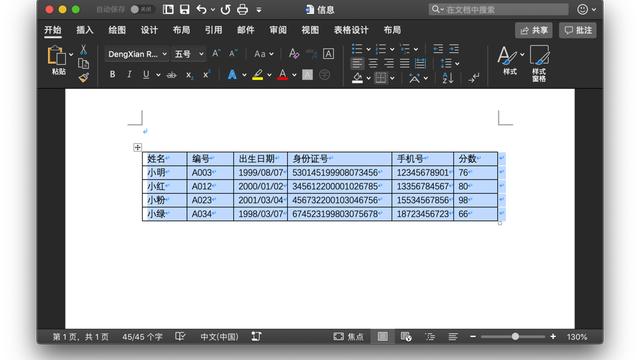Viewport: 640px width, 360px height.
Task: Toggle character shading button
Action: click(307, 75)
